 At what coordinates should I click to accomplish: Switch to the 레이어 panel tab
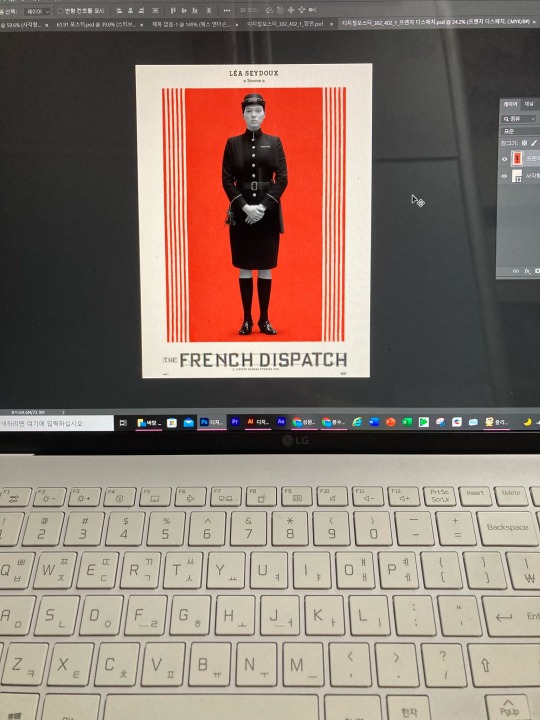coord(510,104)
